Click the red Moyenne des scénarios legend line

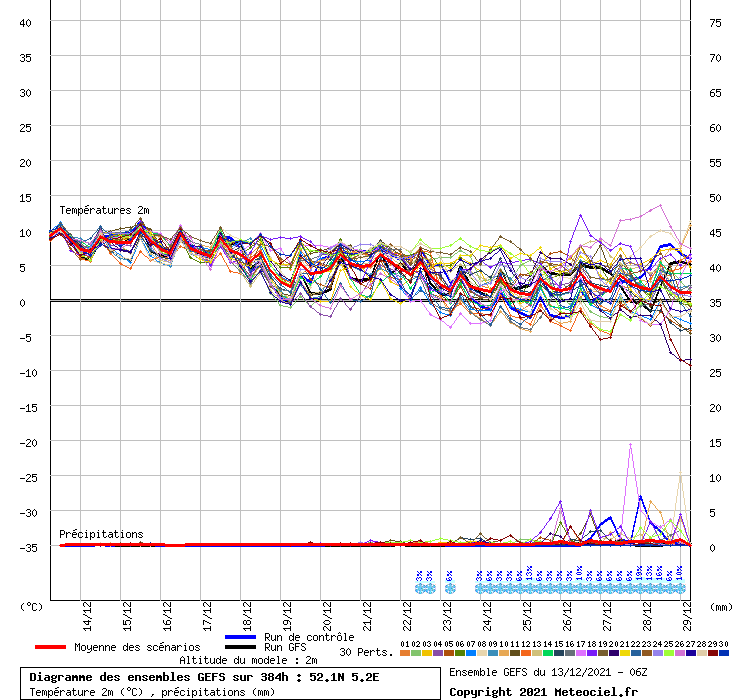(50, 647)
